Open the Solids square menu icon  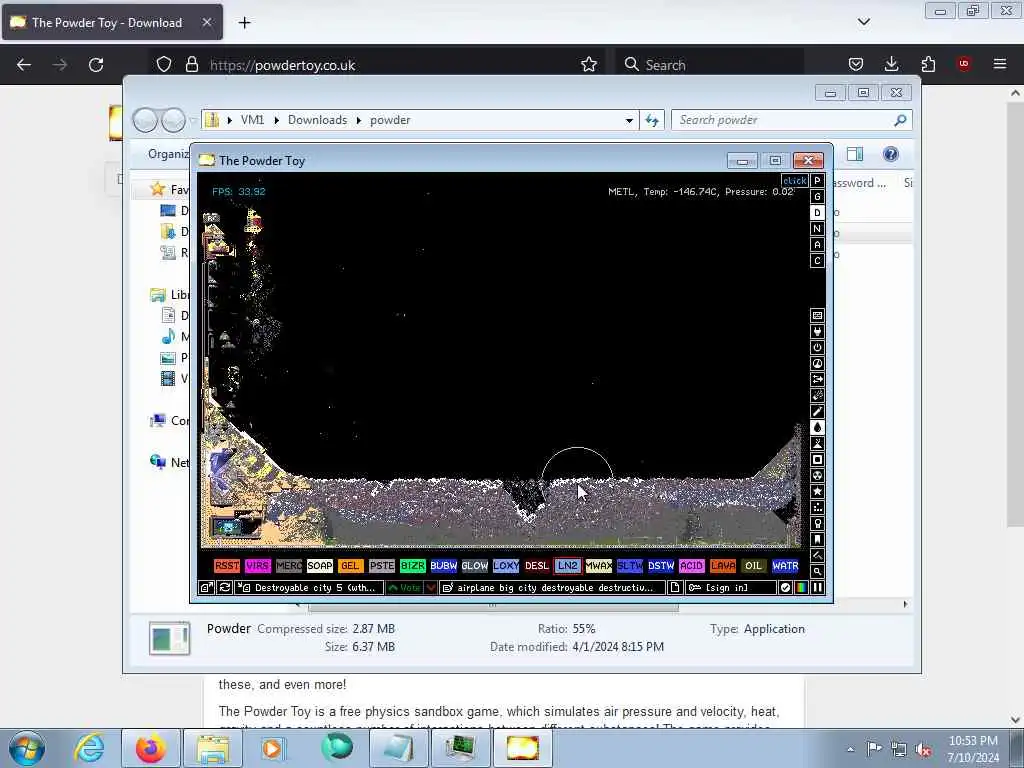click(817, 460)
